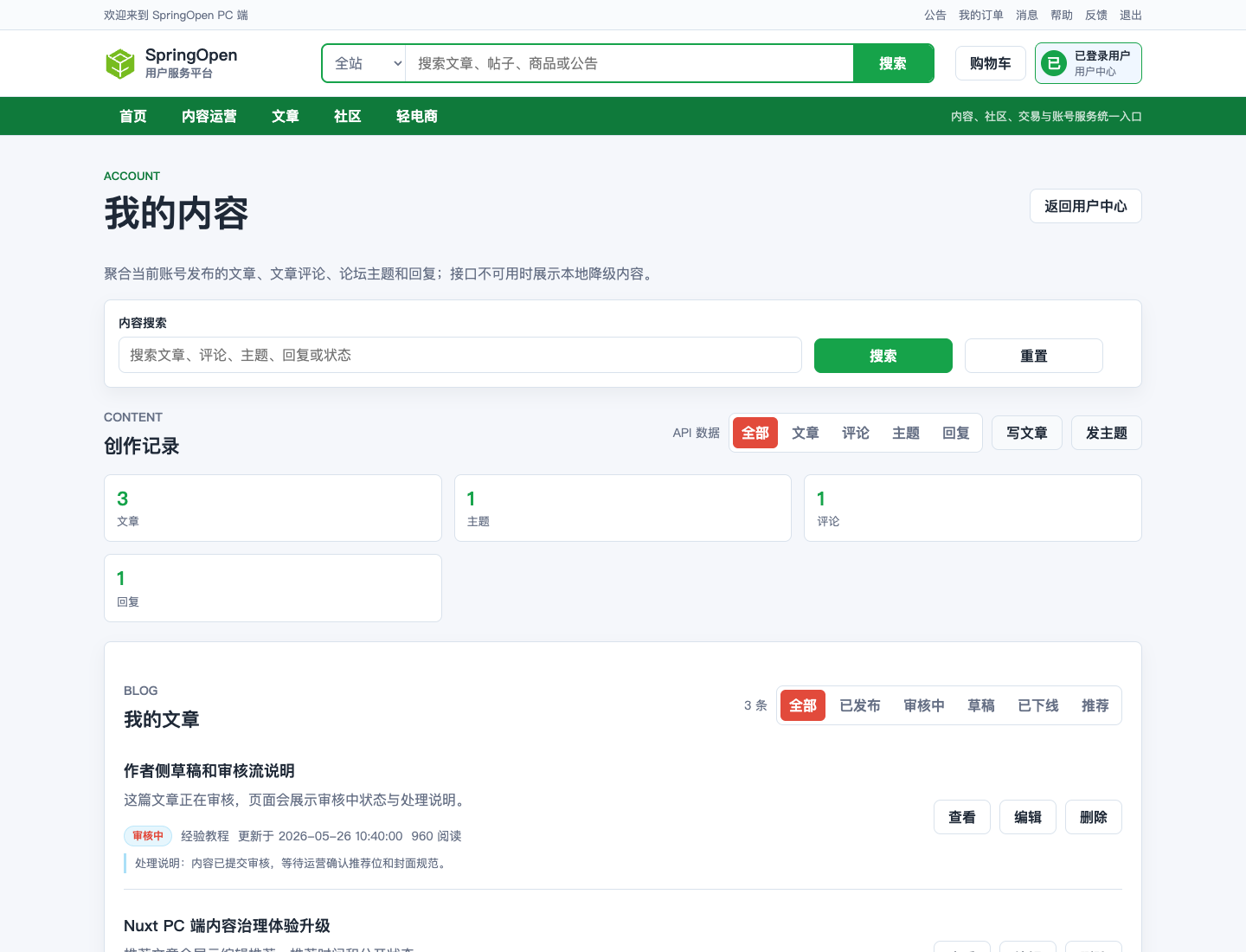Select 全部 filter in 创作记录
Screen dimensions: 1246x952
755,433
